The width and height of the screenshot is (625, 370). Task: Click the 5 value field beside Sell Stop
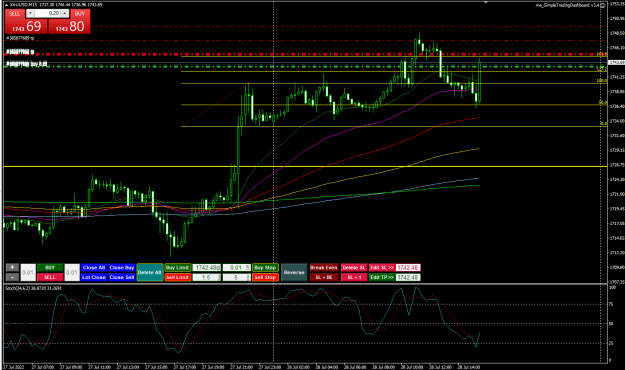pyautogui.click(x=236, y=277)
